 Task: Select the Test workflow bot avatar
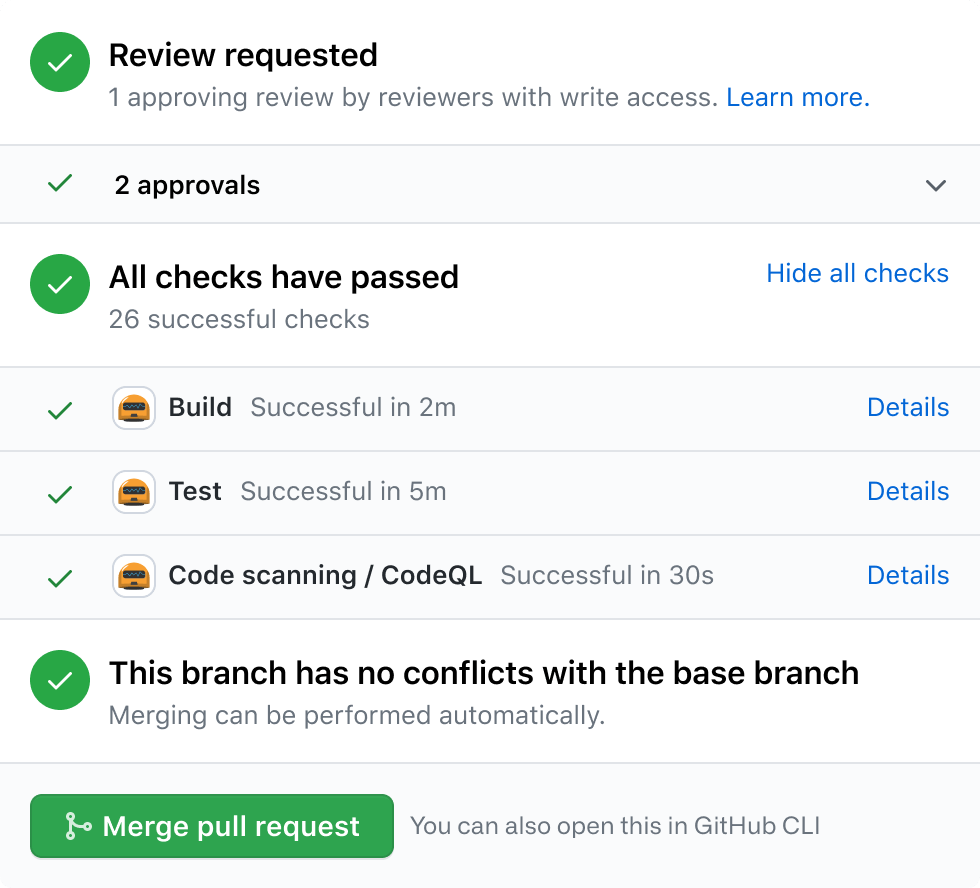click(134, 492)
